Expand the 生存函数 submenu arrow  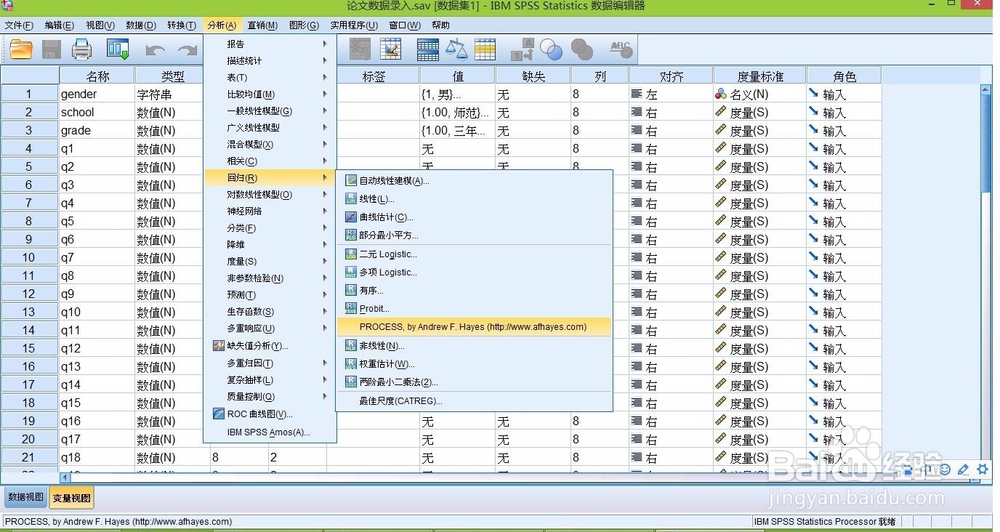[x=325, y=311]
